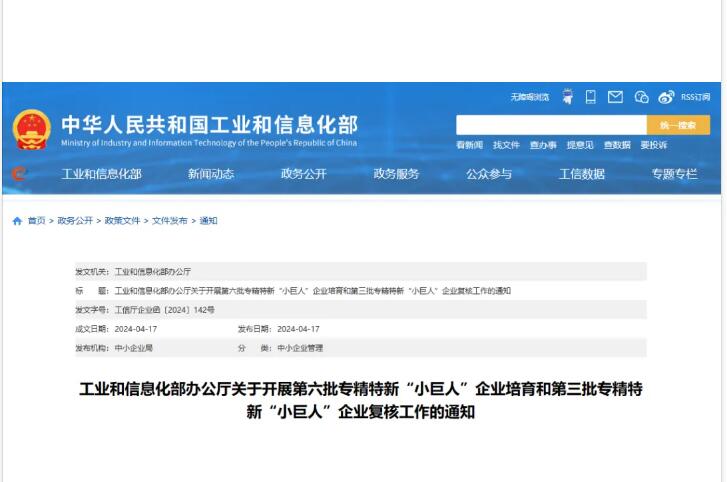Image resolution: width=727 pixels, height=482 pixels.
Task: Open 无障碍浏览 accessibility mode
Action: click(529, 97)
